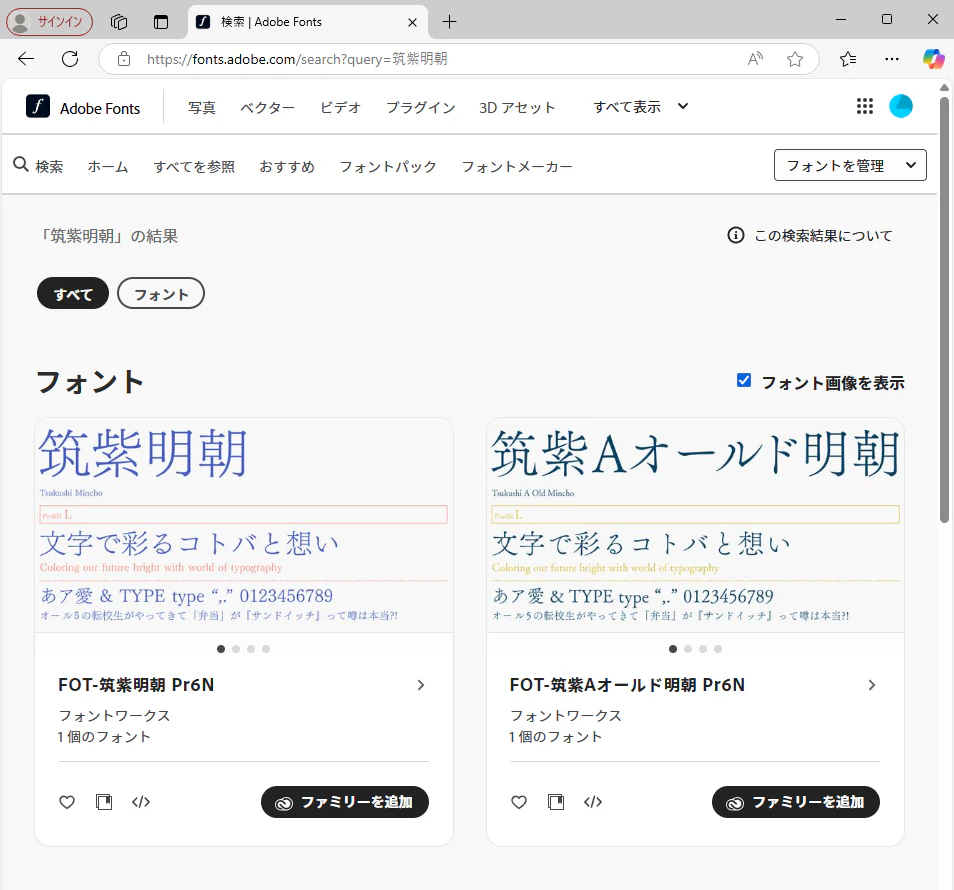Select the フォント filter pill
The height and width of the screenshot is (890, 954).
pyautogui.click(x=161, y=294)
